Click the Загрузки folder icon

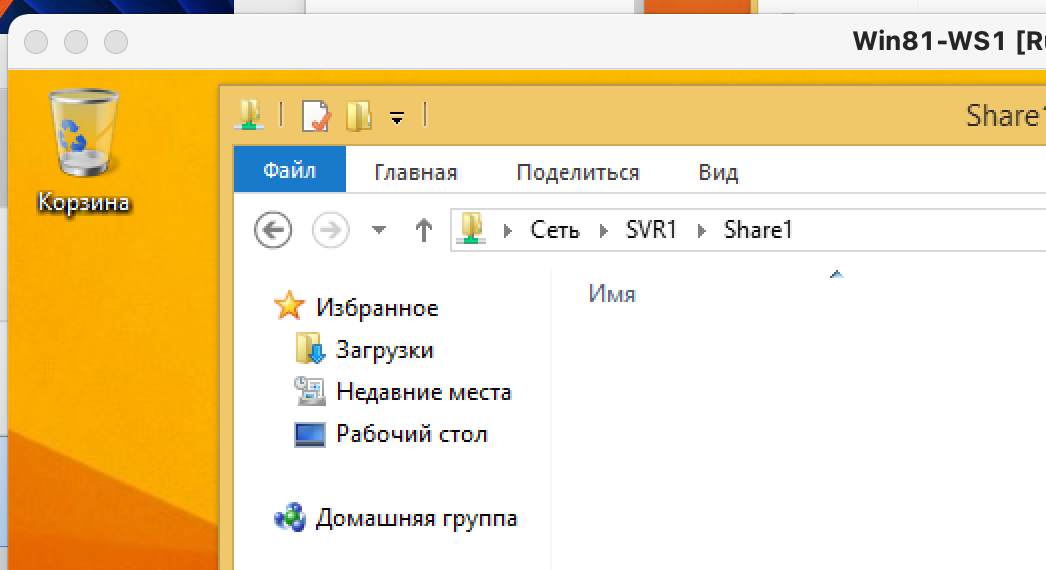pos(310,348)
